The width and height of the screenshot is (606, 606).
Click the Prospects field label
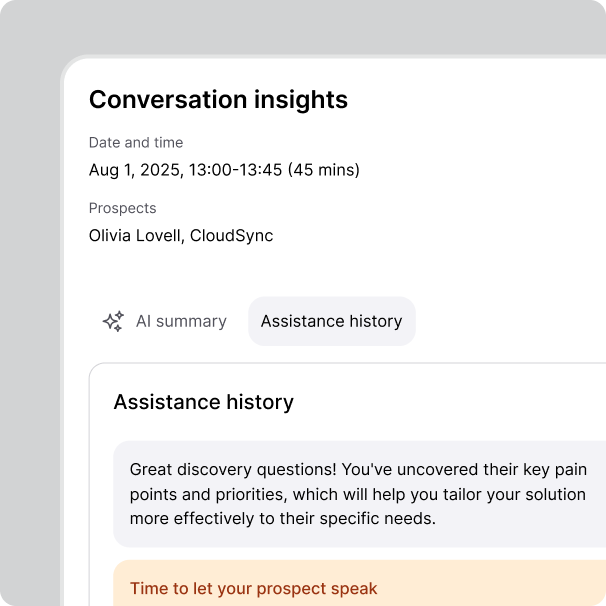pyautogui.click(x=123, y=208)
